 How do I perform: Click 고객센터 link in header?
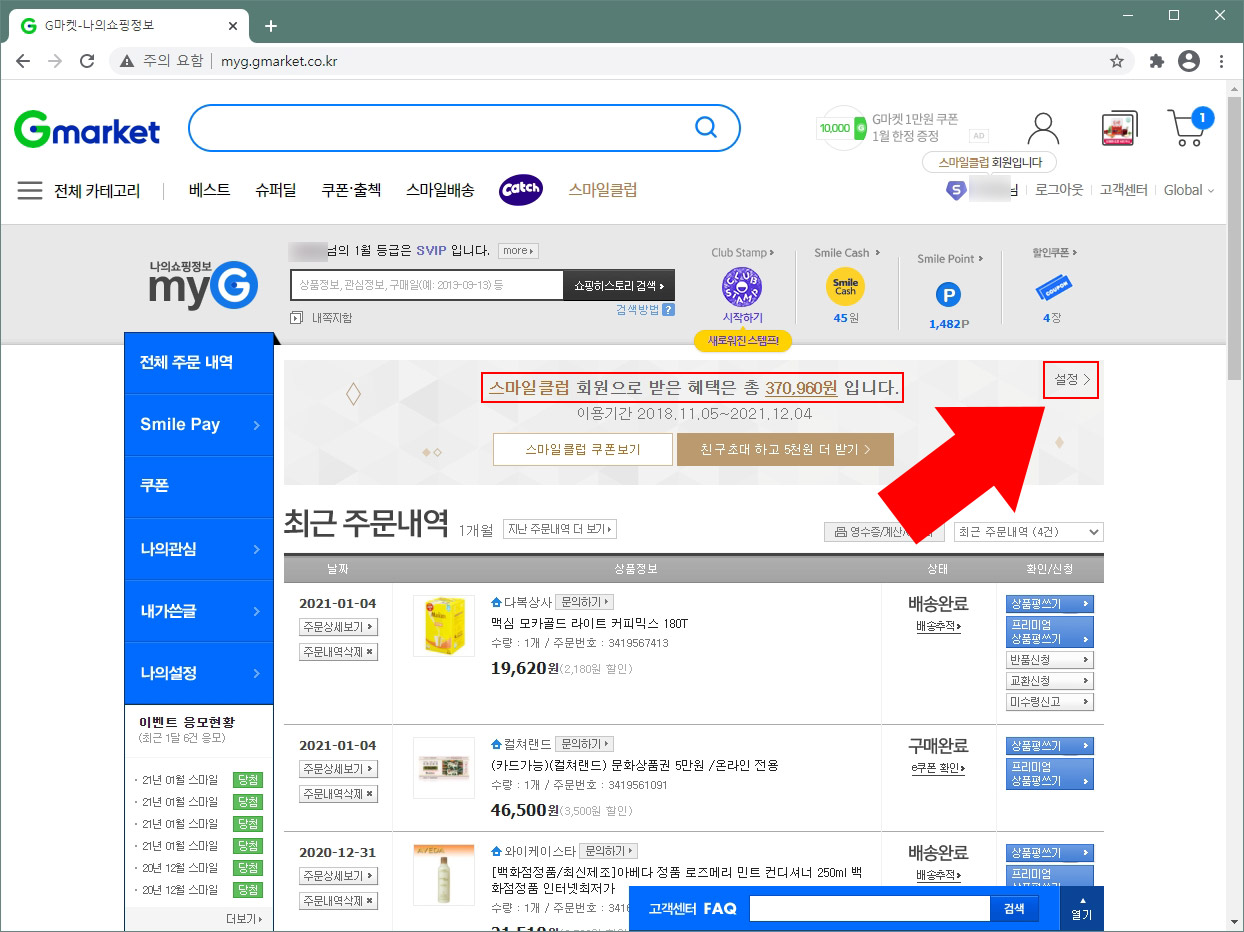[x=1123, y=190]
